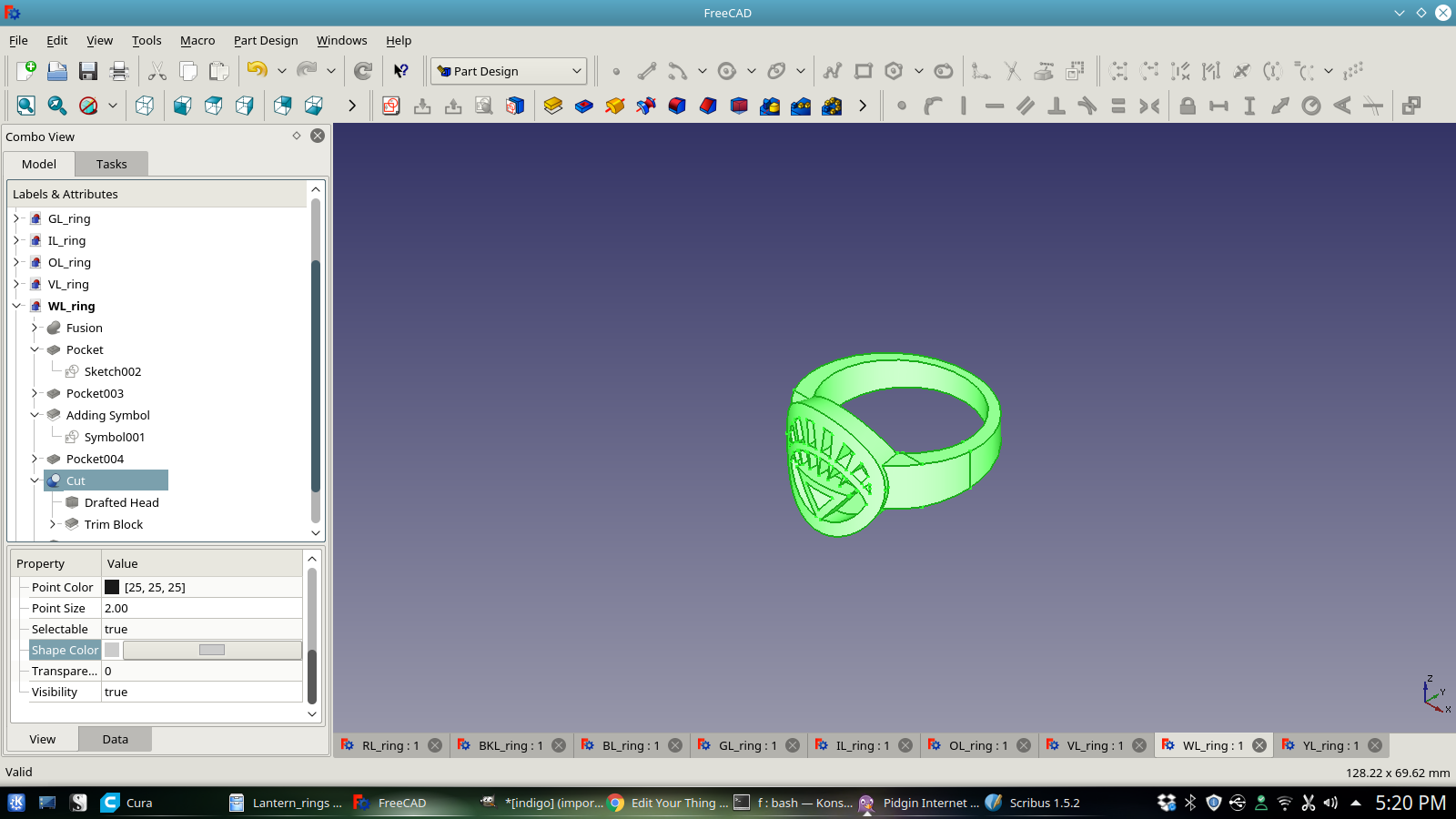Expand the Trim Block tree node
This screenshot has height=819, width=1456.
(x=53, y=524)
